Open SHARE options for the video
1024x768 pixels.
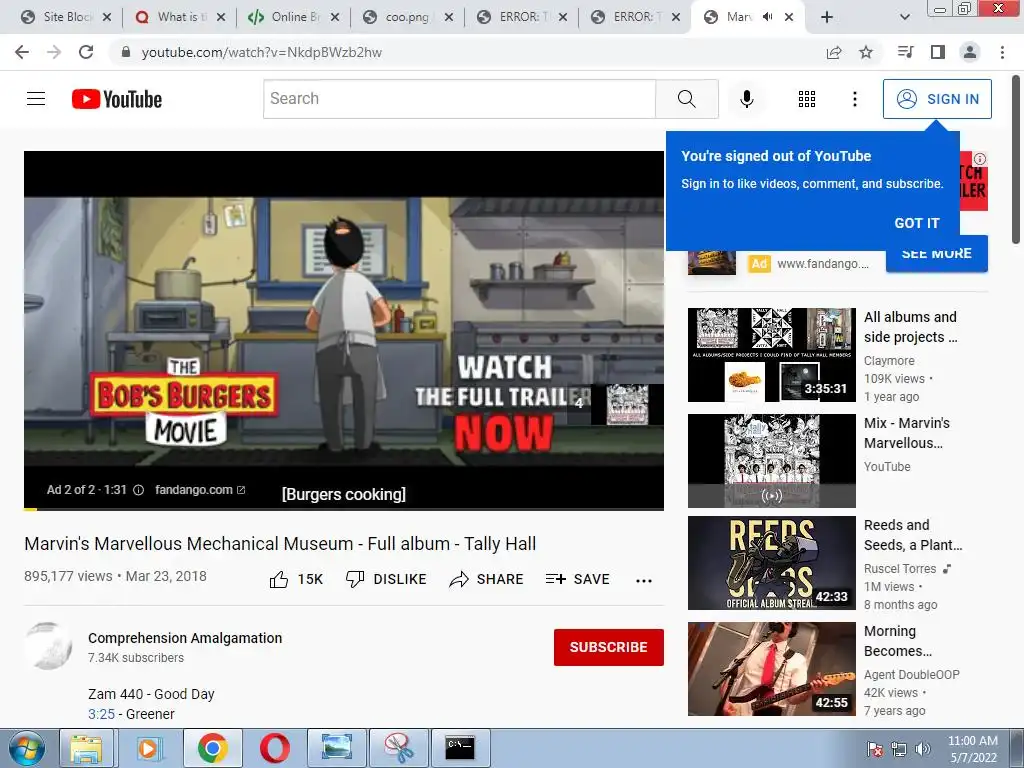pos(487,579)
